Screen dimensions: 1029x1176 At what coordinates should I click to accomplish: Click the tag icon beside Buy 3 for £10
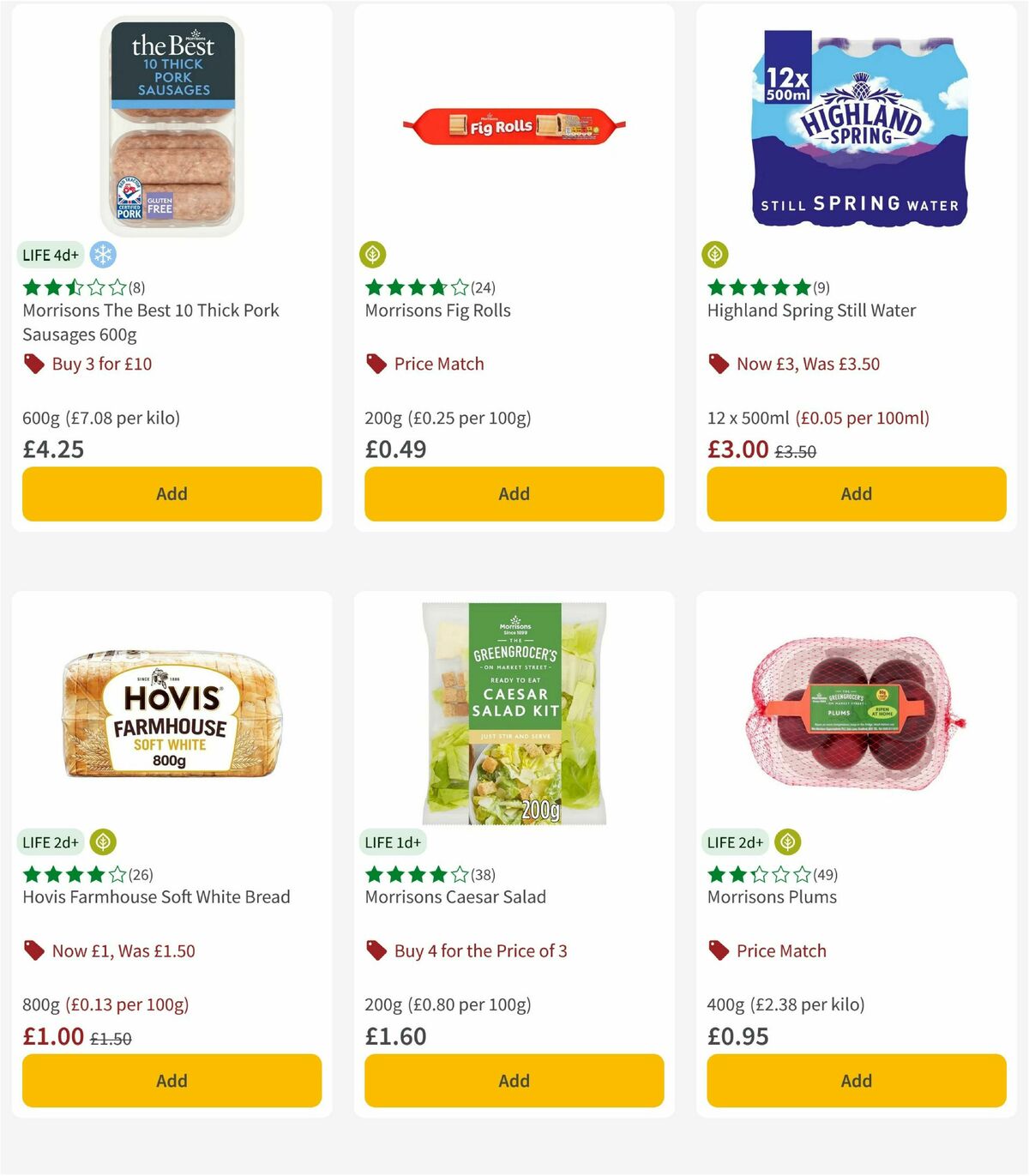(33, 364)
